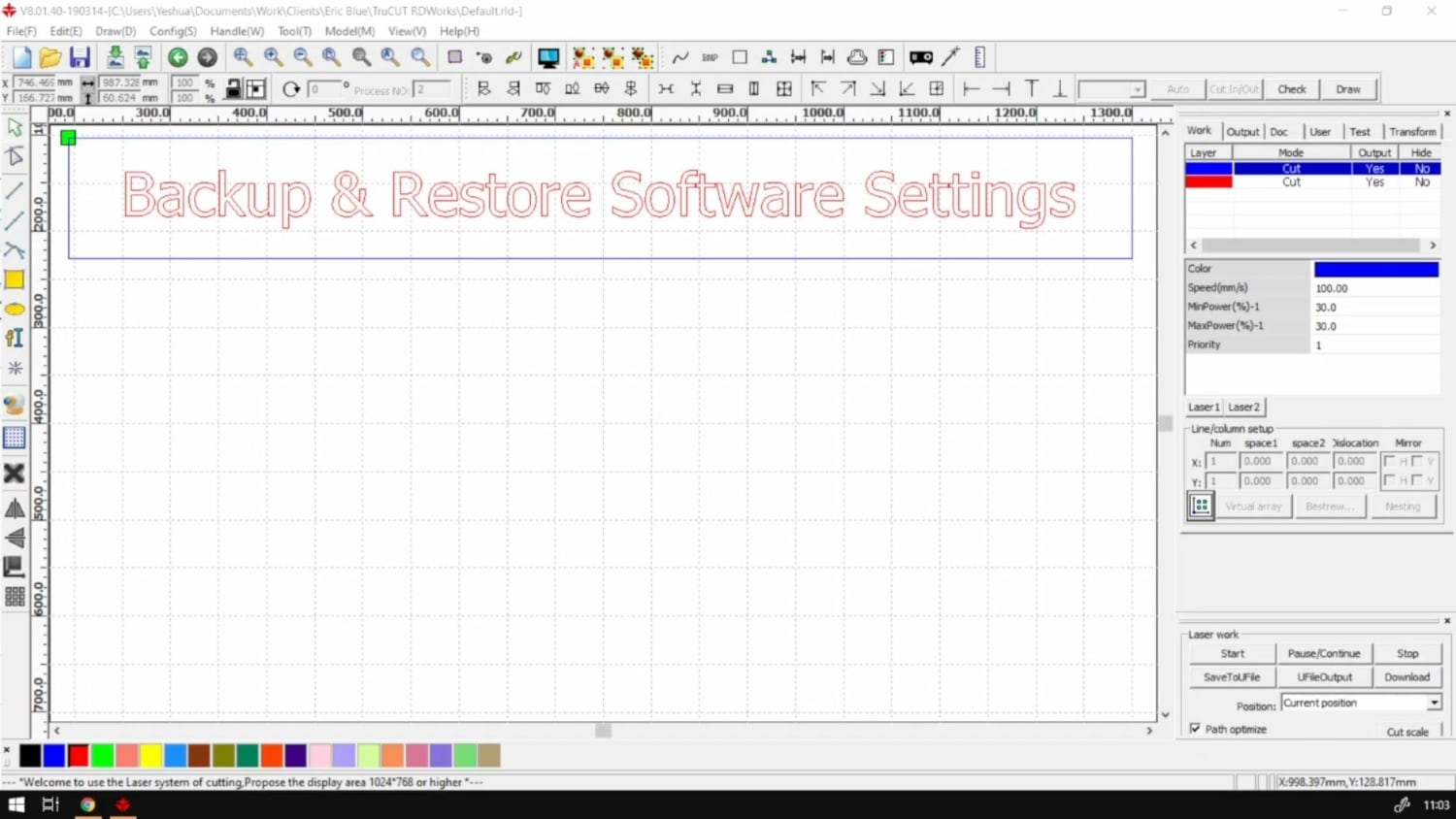Screen dimensions: 1456x819
Task: Click the blue Color field in layer properties
Action: pyautogui.click(x=1375, y=269)
